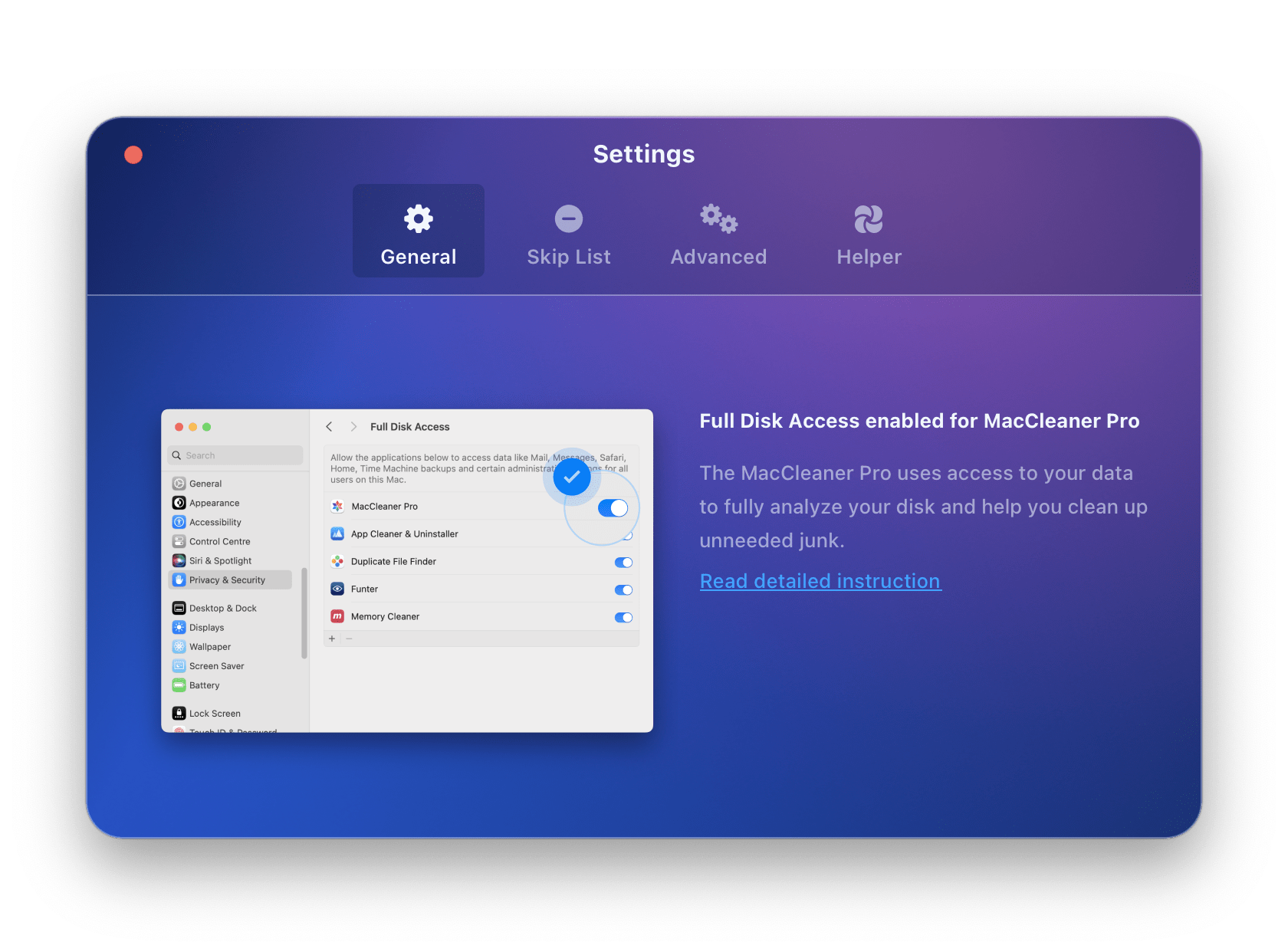1288x952 pixels.
Task: Click the "Funter" row label
Action: pos(364,589)
